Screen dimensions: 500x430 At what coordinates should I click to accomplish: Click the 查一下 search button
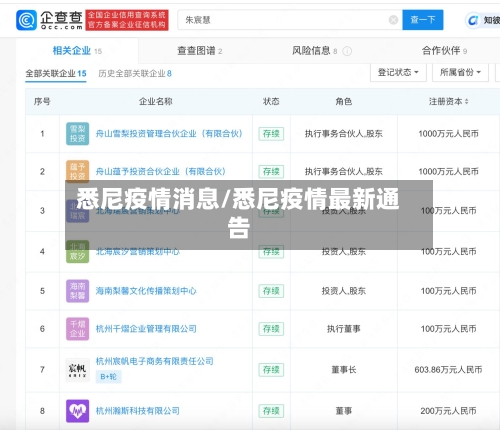[x=423, y=20]
